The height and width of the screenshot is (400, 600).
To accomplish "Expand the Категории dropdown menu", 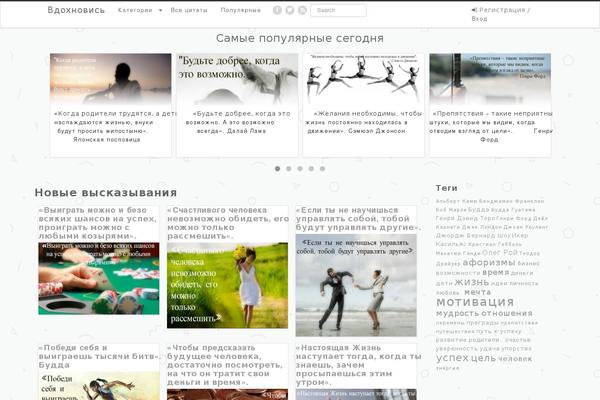I will 140,10.
